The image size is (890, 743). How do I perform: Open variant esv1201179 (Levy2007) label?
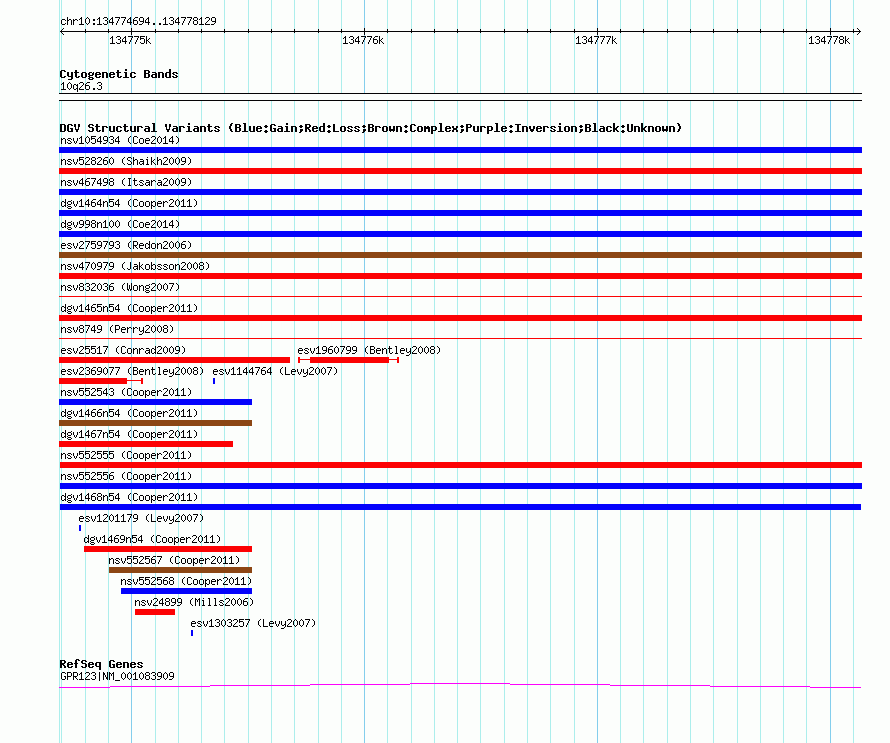[141, 518]
